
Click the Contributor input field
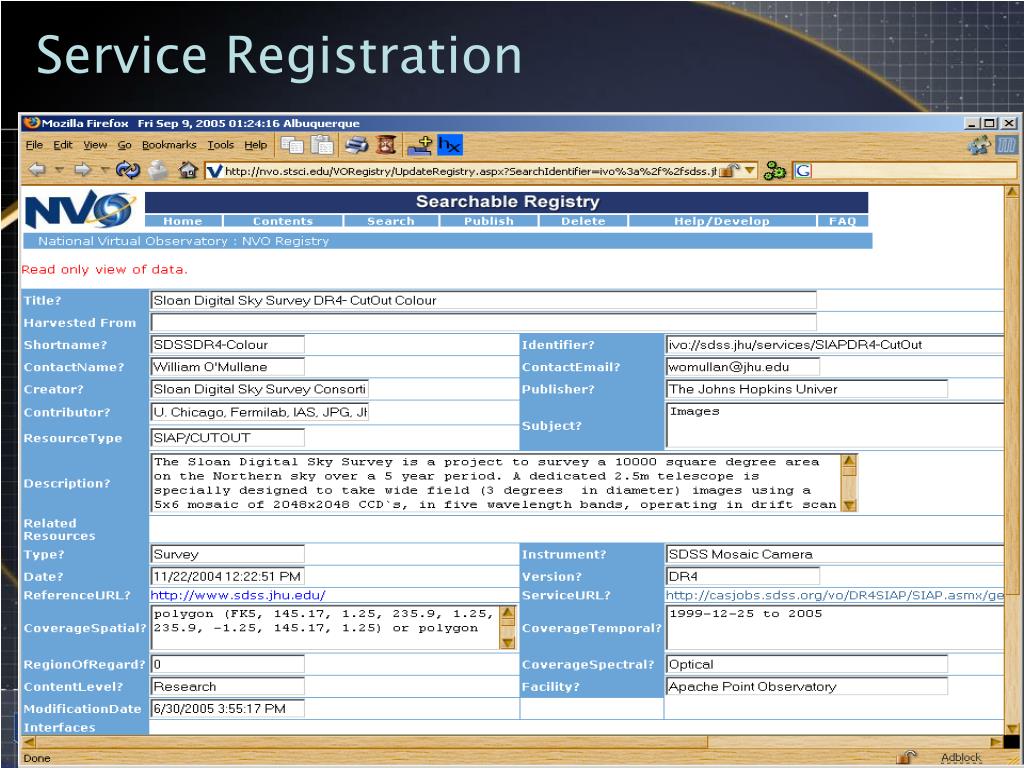tap(259, 412)
